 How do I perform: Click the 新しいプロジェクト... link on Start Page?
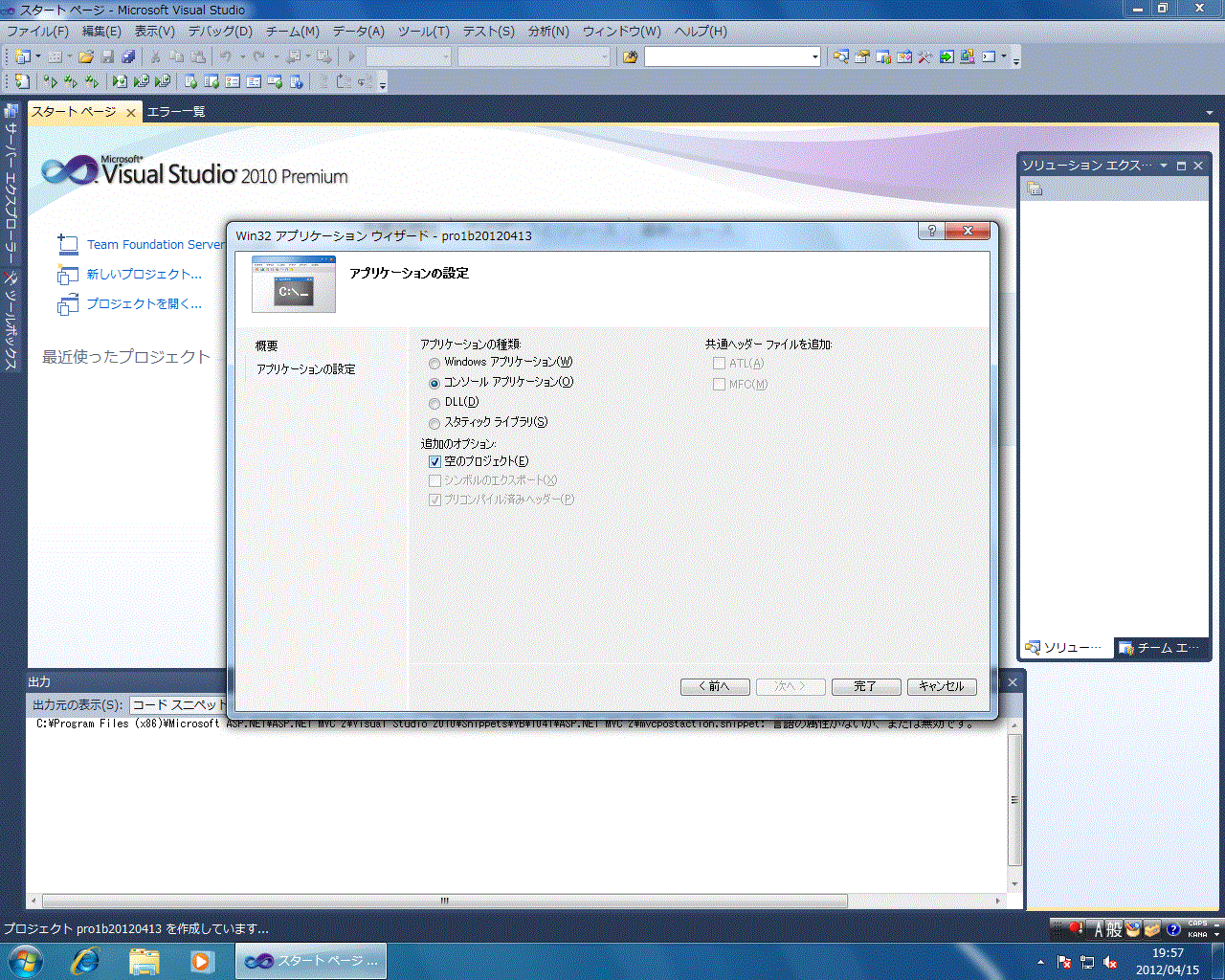pos(145,275)
